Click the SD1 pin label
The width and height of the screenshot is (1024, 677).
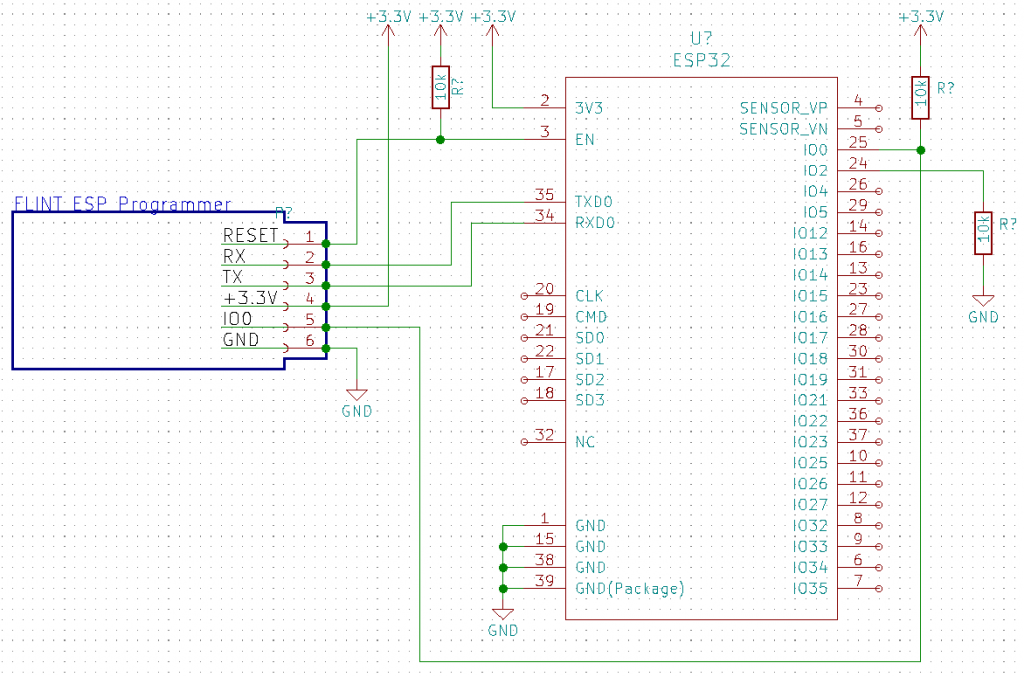[590, 358]
